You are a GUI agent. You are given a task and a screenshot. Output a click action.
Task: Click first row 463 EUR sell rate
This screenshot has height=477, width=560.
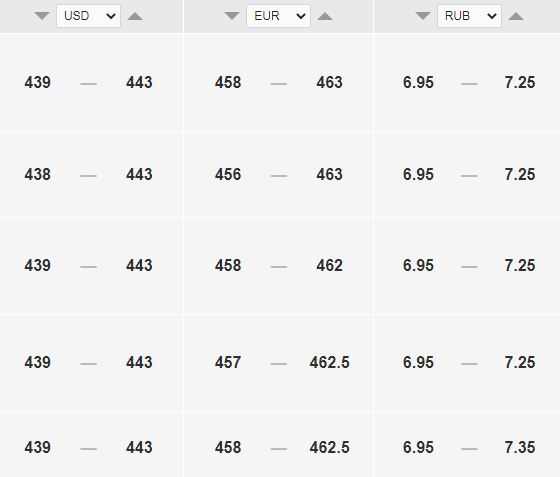click(329, 82)
